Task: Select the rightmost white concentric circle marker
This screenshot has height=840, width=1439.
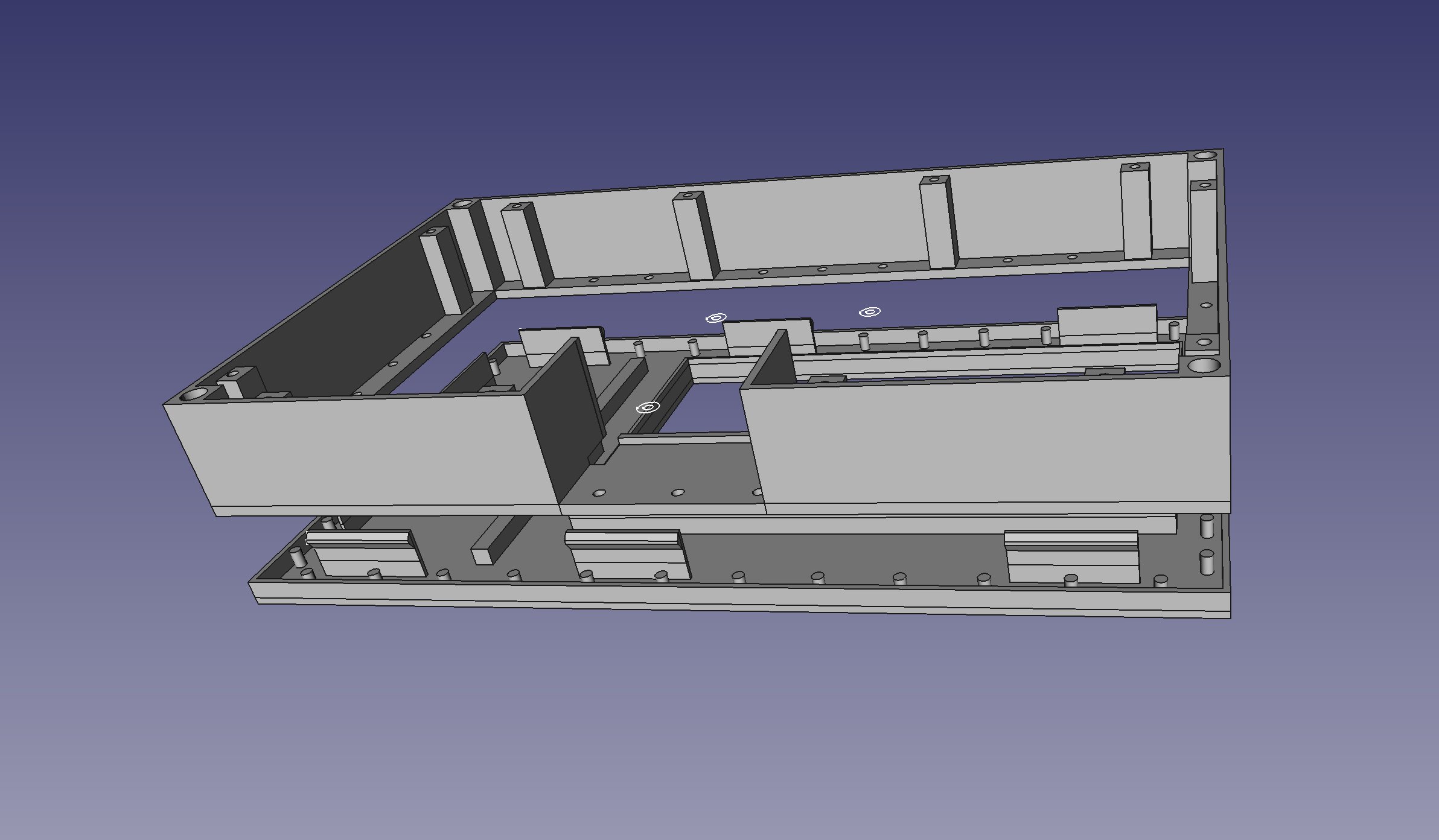Action: 870,312
